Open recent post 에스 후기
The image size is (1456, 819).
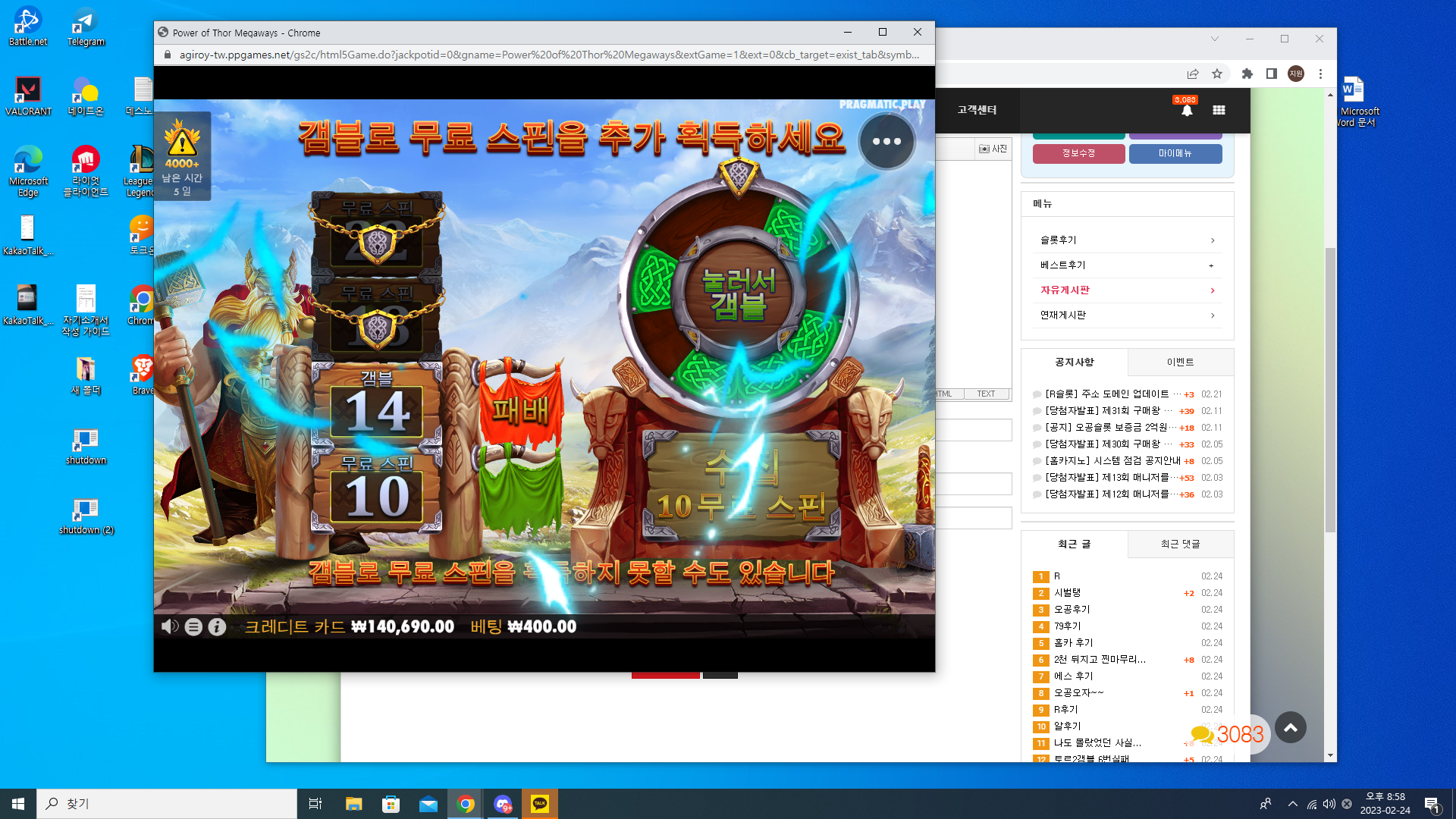click(1074, 676)
